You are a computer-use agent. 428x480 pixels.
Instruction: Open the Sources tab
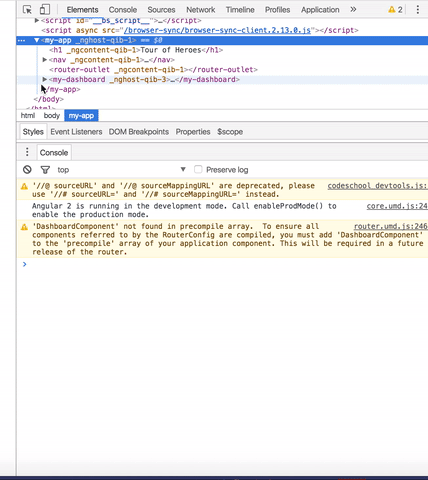click(x=161, y=10)
